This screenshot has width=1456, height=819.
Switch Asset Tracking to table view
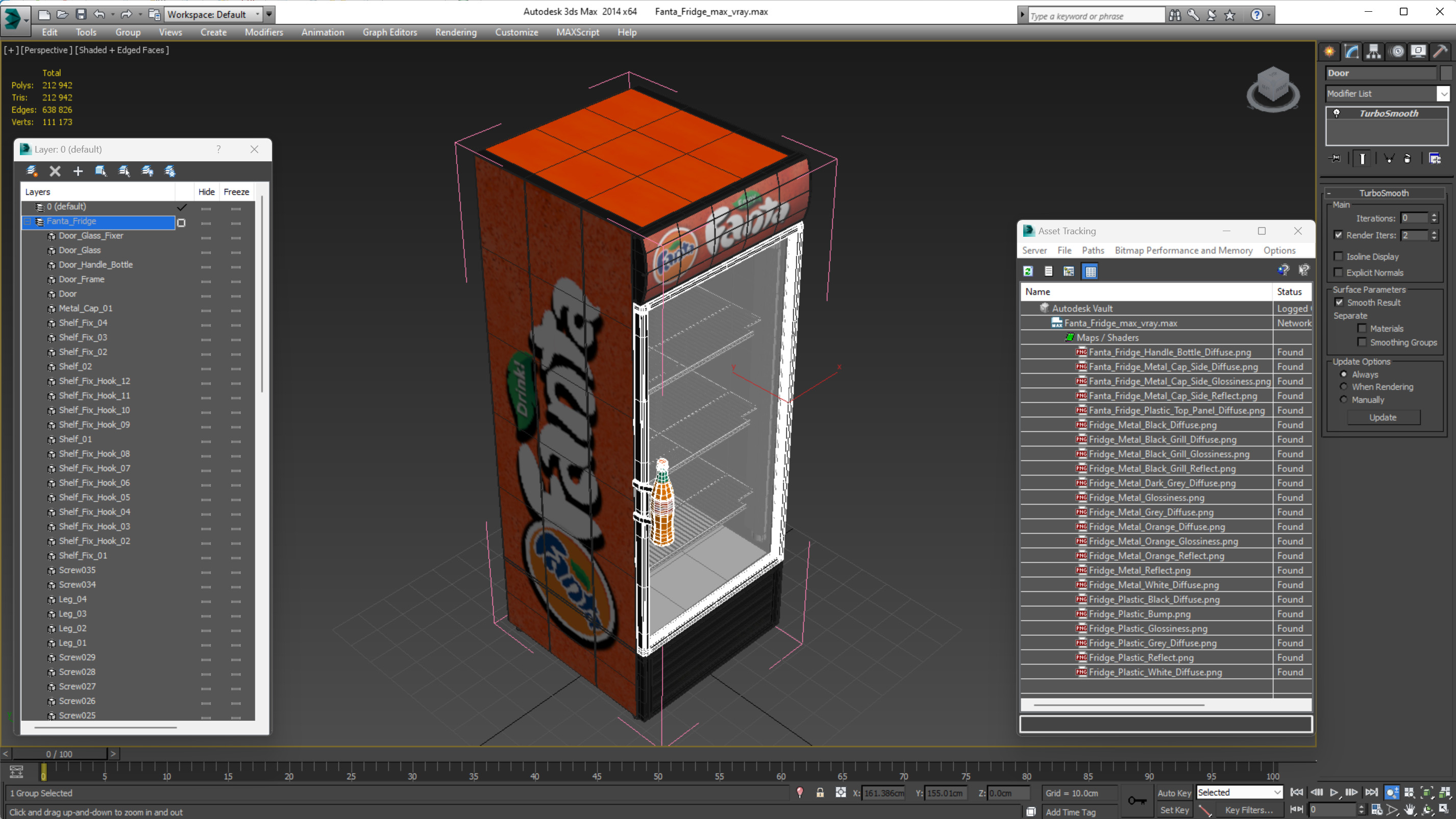tap(1090, 271)
